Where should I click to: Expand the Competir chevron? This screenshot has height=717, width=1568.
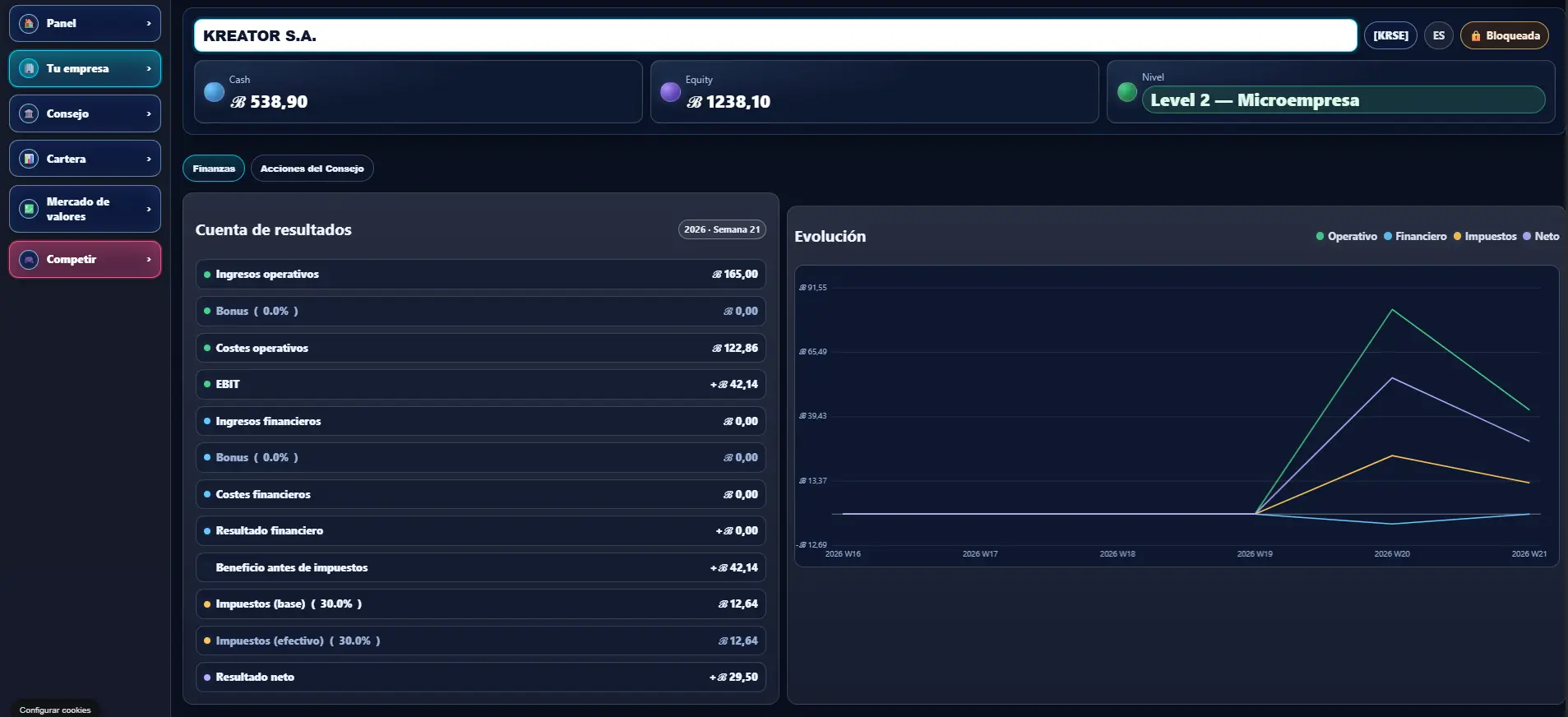[x=148, y=260]
